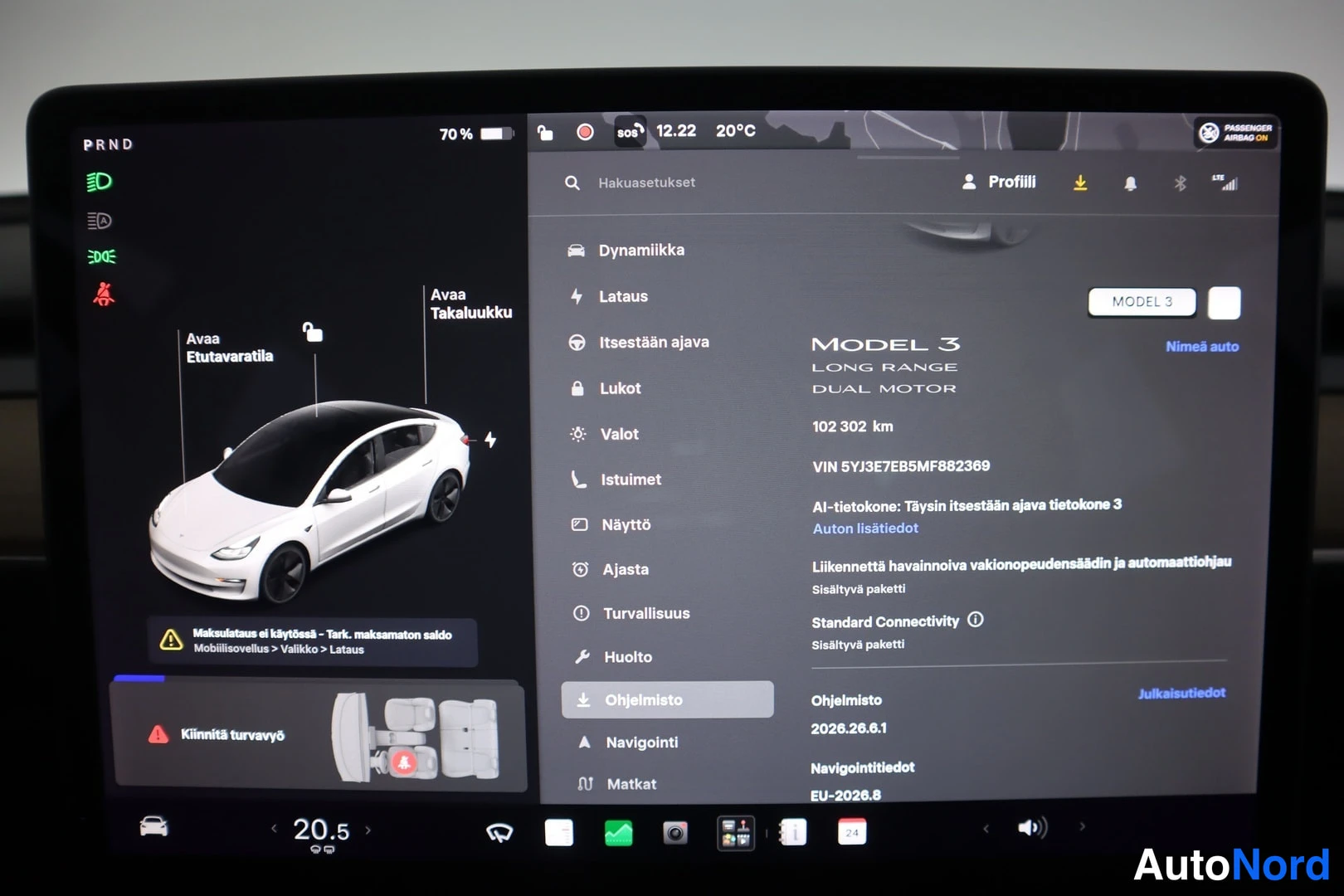Open notifications bell icon
The height and width of the screenshot is (896, 1344).
pos(1130,183)
